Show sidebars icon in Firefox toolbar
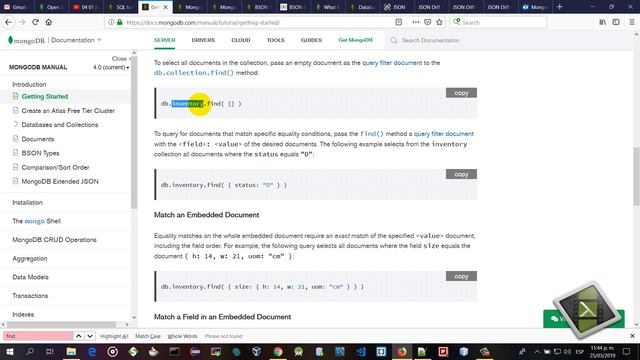Screen dimensions: 640x360 click(x=616, y=22)
